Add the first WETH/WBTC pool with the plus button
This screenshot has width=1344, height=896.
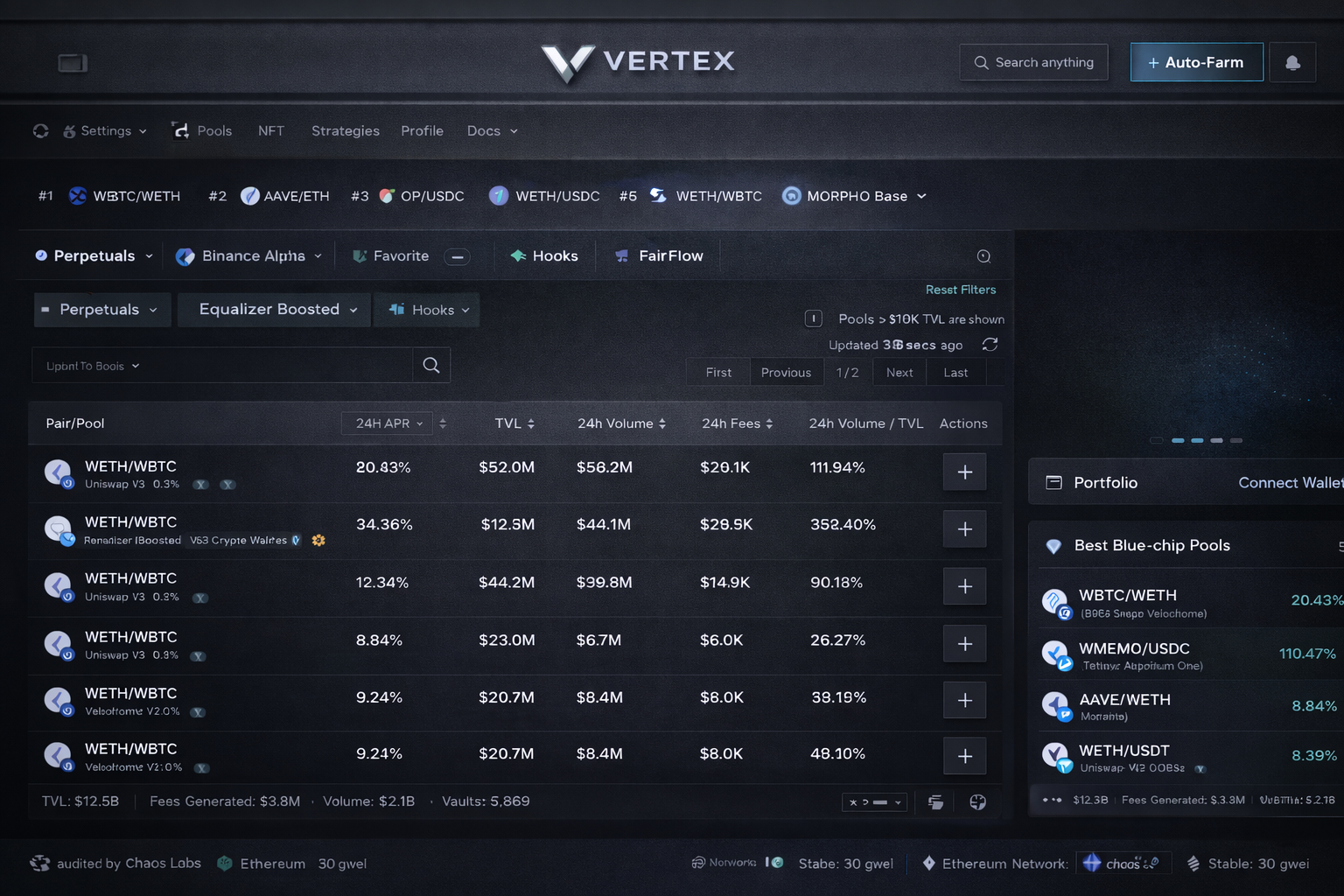tap(964, 472)
